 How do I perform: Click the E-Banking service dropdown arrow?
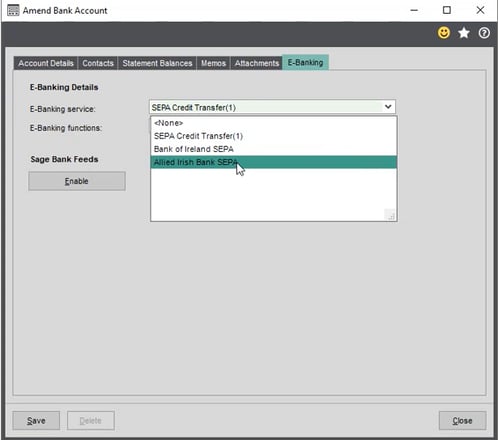[388, 107]
